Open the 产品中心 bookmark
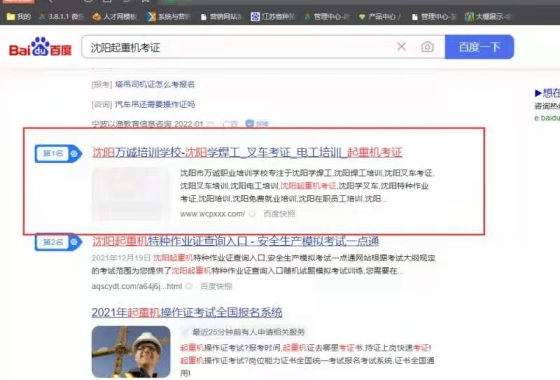Screen dimensions: 560x380 380,16
